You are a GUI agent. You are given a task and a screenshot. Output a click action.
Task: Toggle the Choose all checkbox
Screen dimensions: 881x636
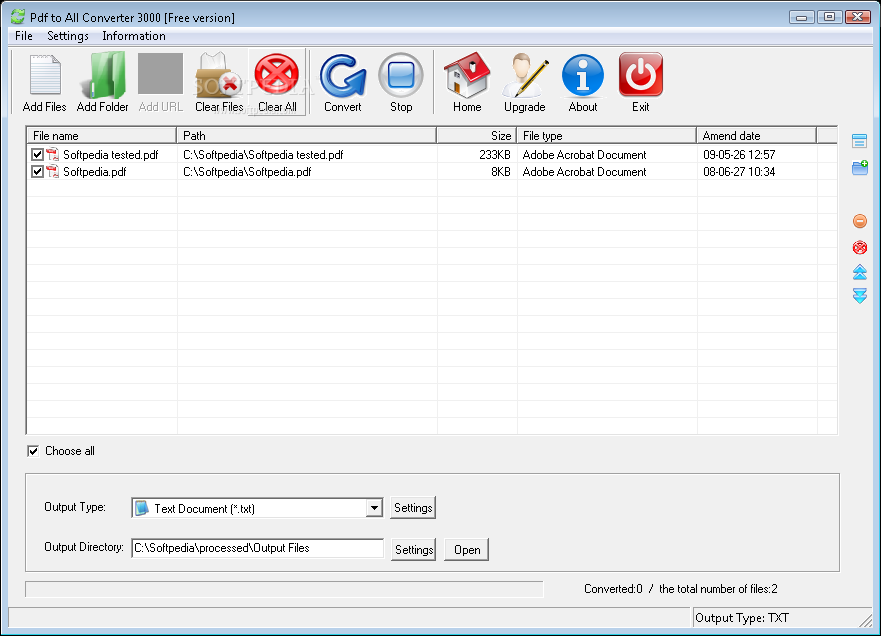[x=33, y=451]
